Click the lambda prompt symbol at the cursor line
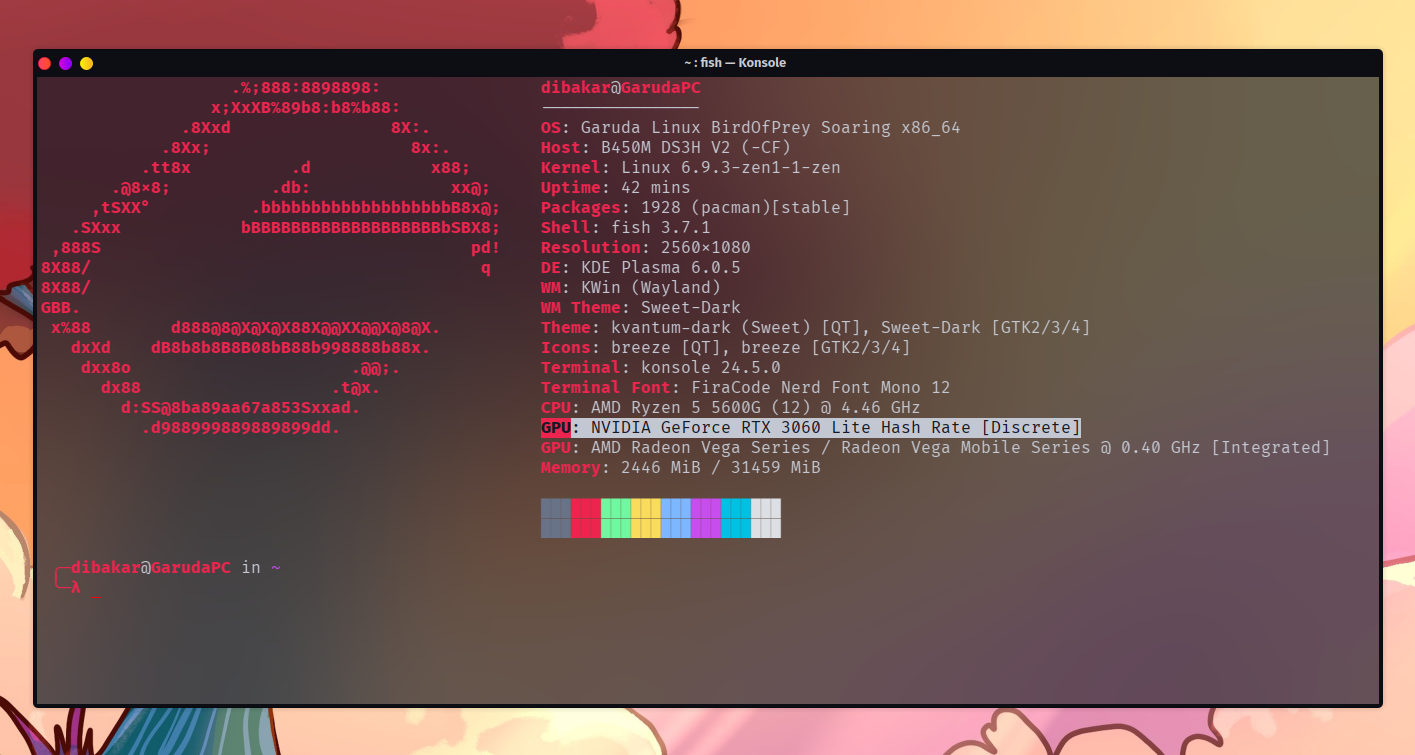 tap(76, 588)
